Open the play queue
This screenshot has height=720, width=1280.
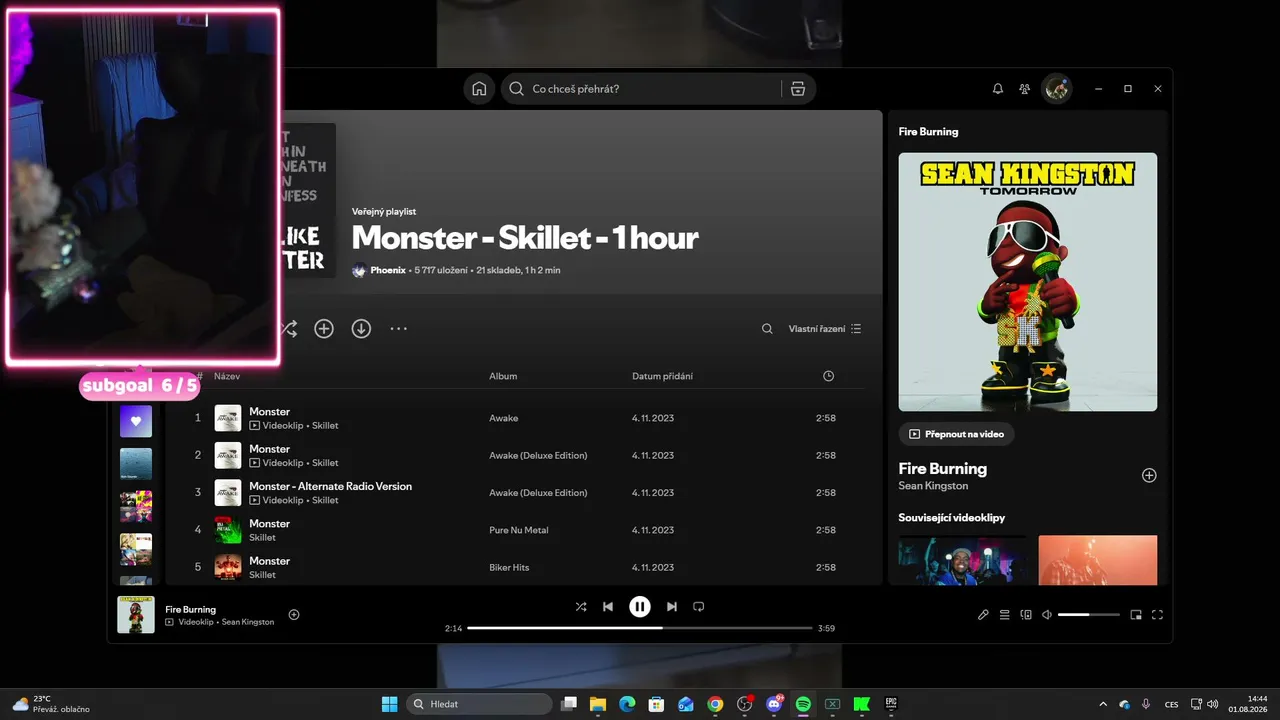click(1005, 615)
